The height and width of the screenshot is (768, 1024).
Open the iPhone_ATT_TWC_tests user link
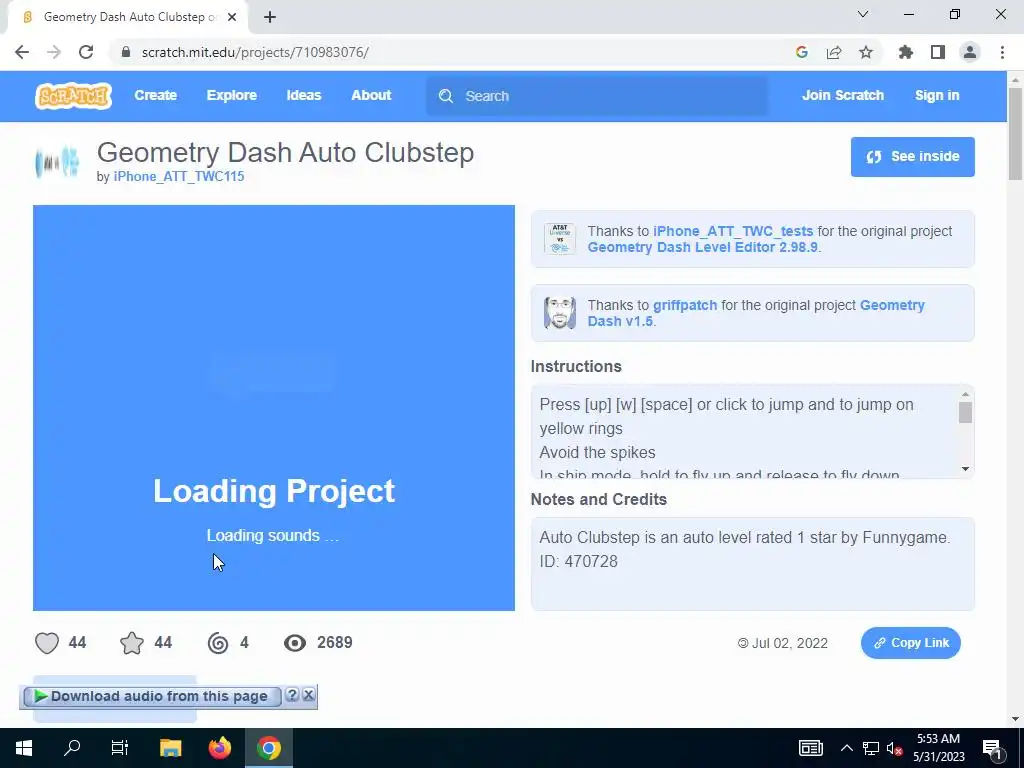click(733, 231)
